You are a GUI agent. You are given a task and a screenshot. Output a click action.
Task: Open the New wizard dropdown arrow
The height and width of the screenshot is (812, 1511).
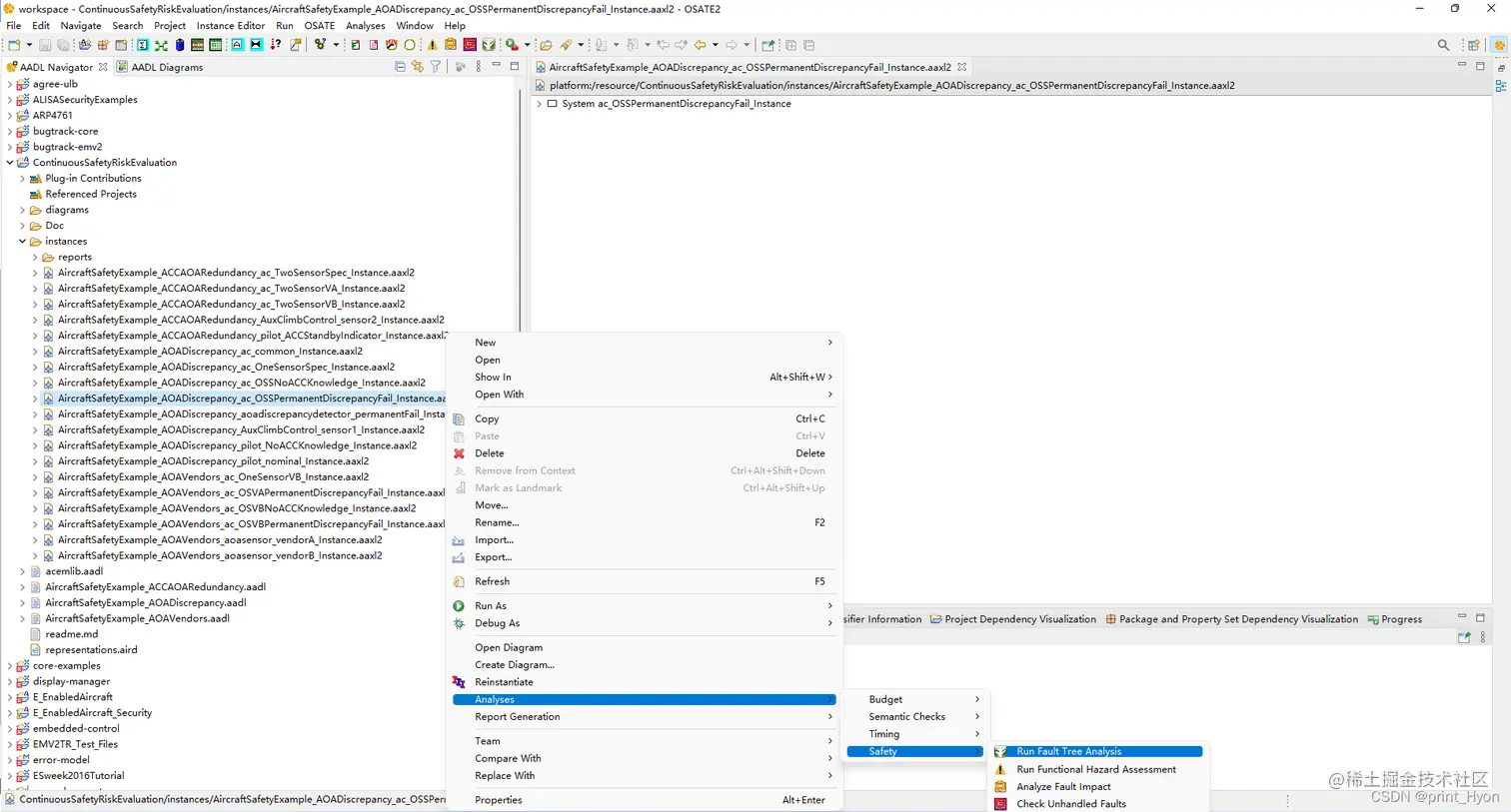coord(29,45)
